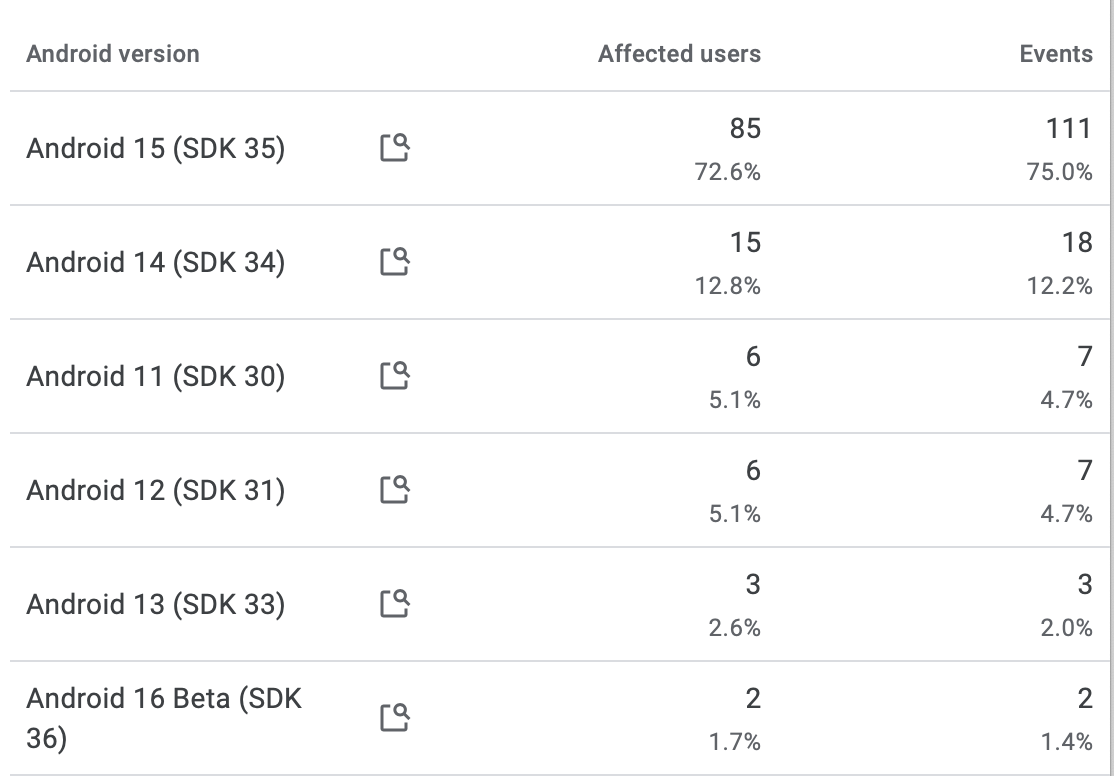Select the Android 13 (SDK 33) label
This screenshot has width=1114, height=776.
(x=156, y=605)
